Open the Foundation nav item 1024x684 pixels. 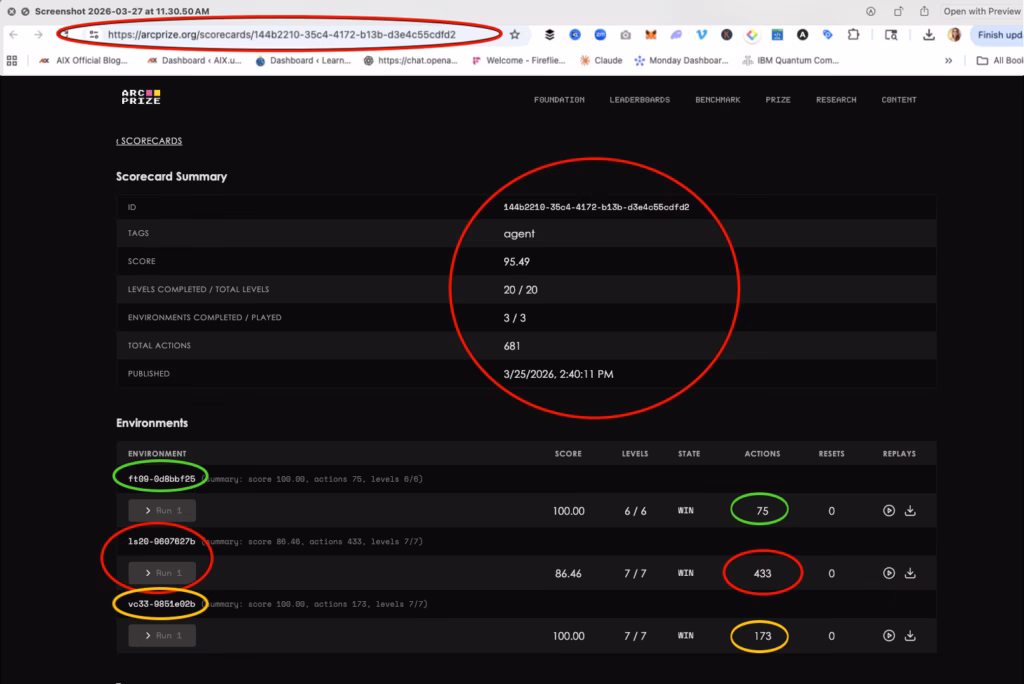pos(559,100)
